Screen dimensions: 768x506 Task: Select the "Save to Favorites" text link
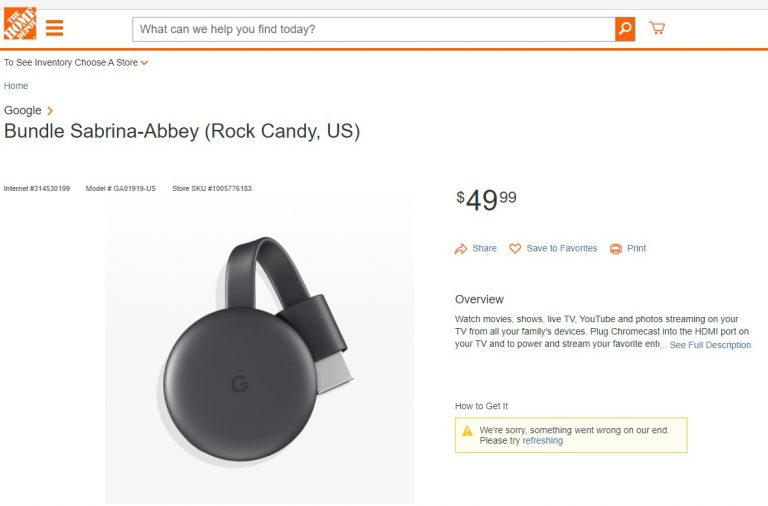(x=561, y=249)
